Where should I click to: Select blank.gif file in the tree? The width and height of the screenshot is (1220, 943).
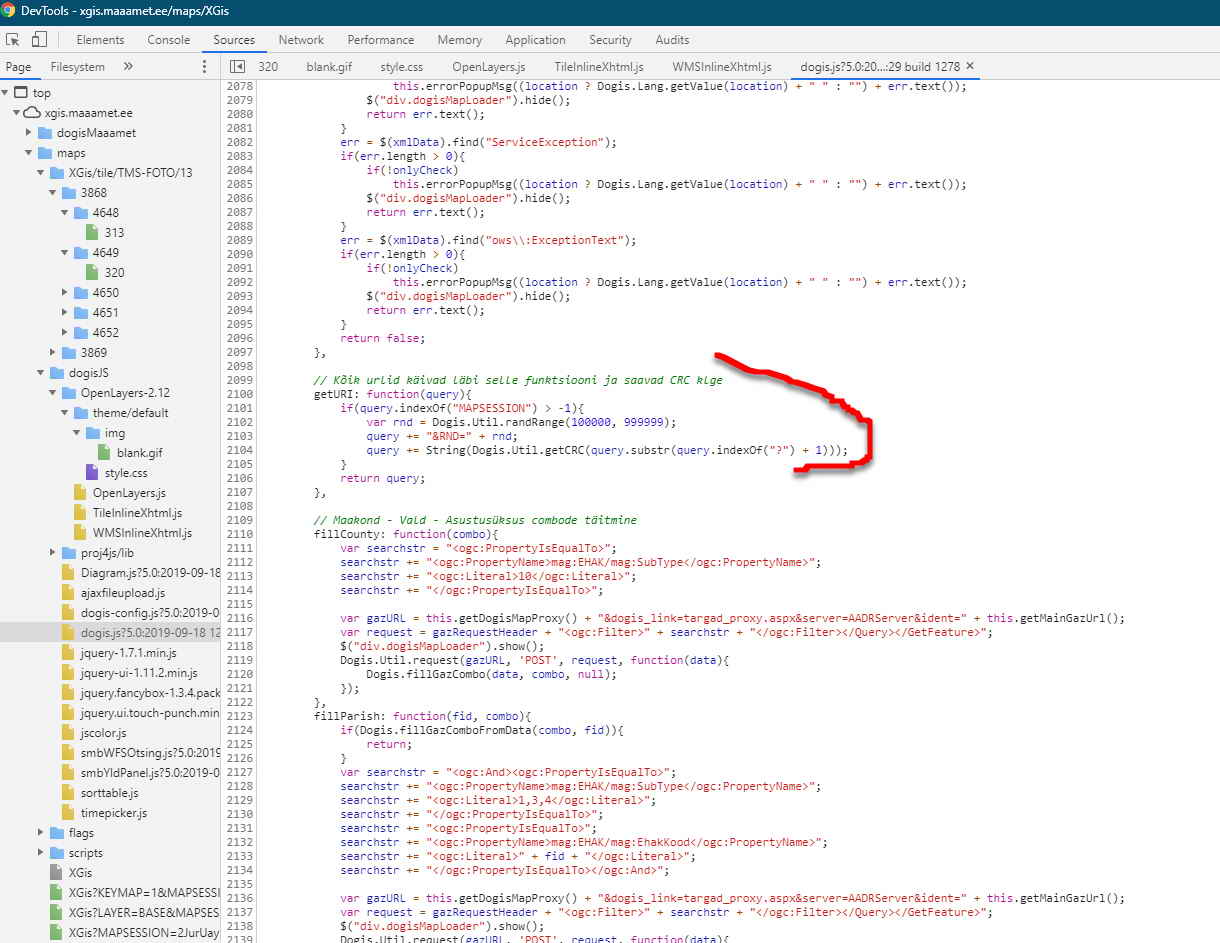coord(139,453)
